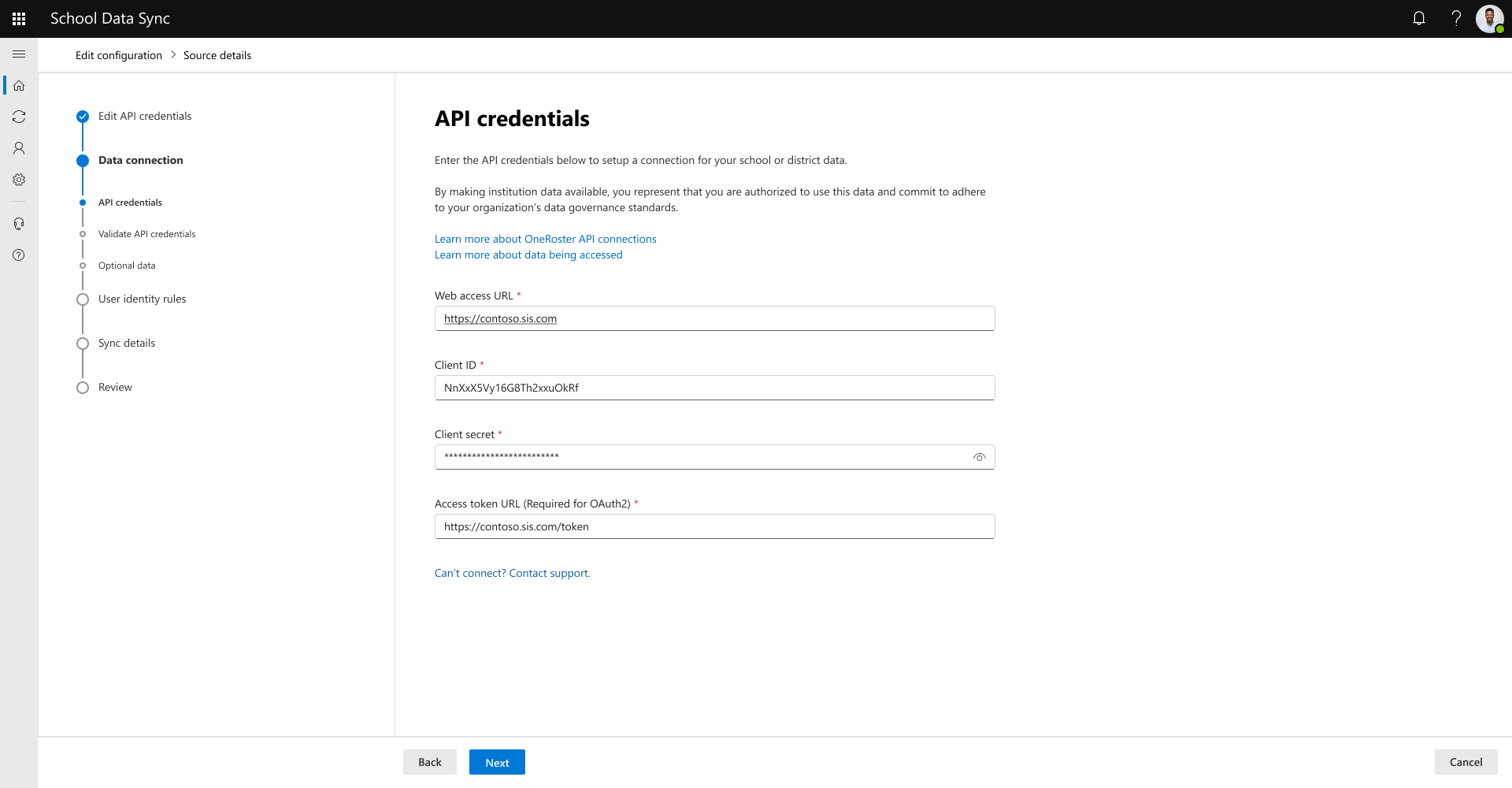Click the School Data Sync title
The width and height of the screenshot is (1512, 788).
[x=110, y=18]
